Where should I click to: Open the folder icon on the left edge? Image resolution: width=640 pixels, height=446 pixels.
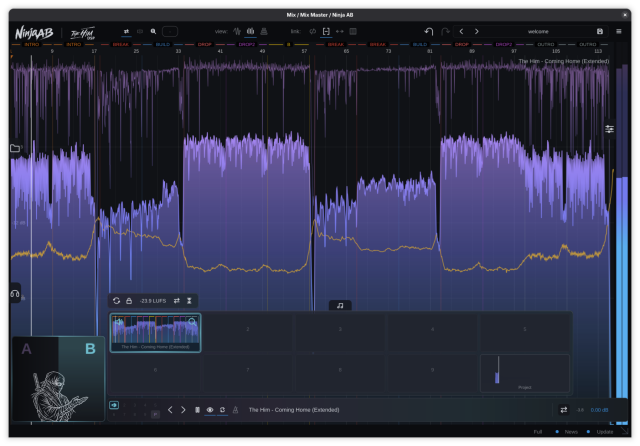point(15,148)
